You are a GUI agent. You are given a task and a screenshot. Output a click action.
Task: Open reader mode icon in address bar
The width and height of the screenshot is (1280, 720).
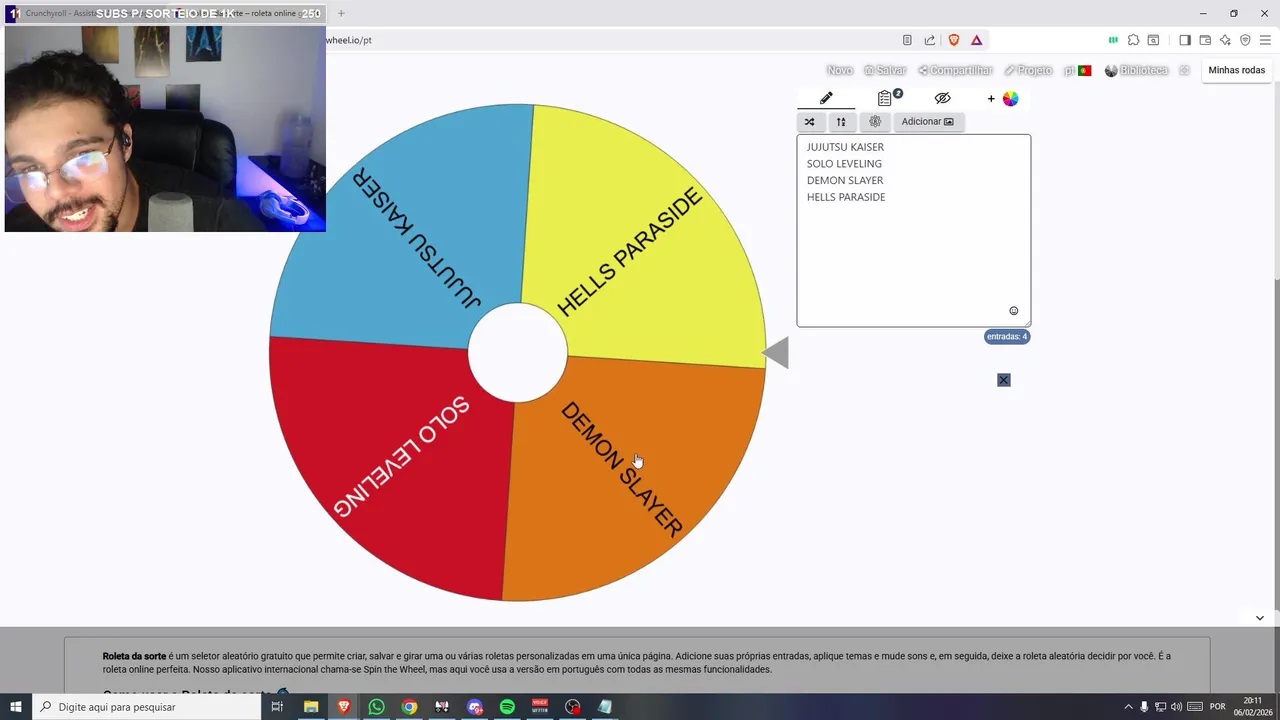pos(907,40)
